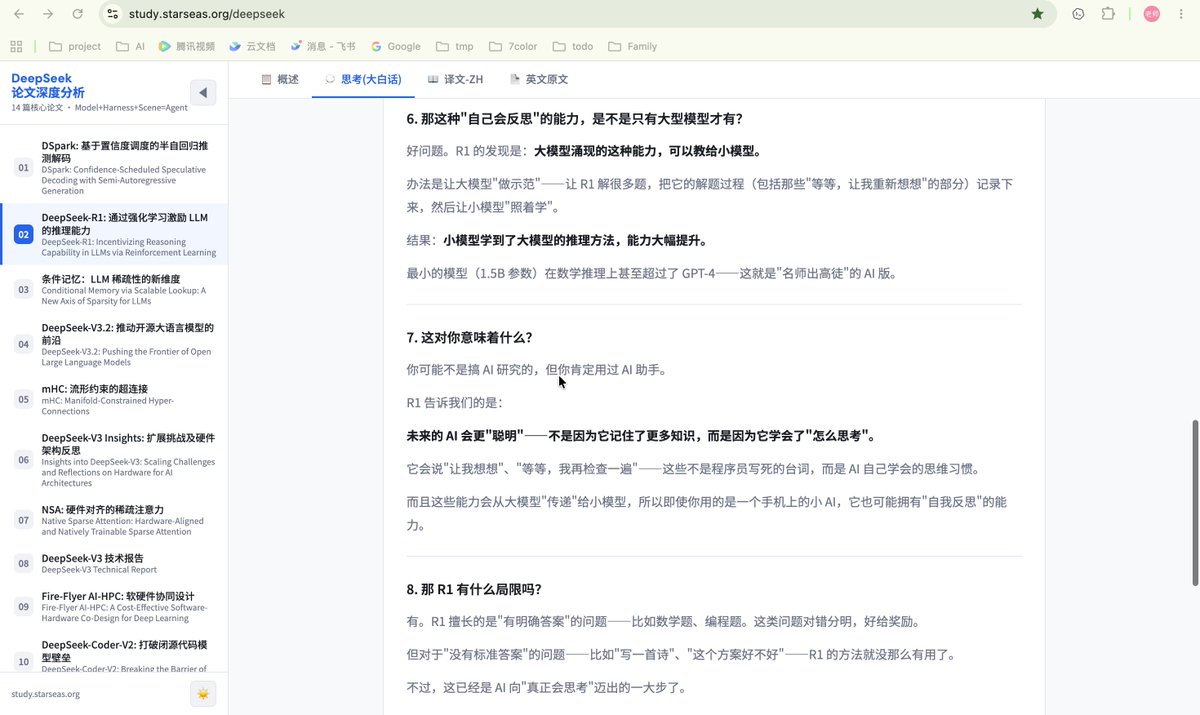The width and height of the screenshot is (1200, 715).
Task: Open the Chrome profile avatar
Action: pyautogui.click(x=1151, y=14)
